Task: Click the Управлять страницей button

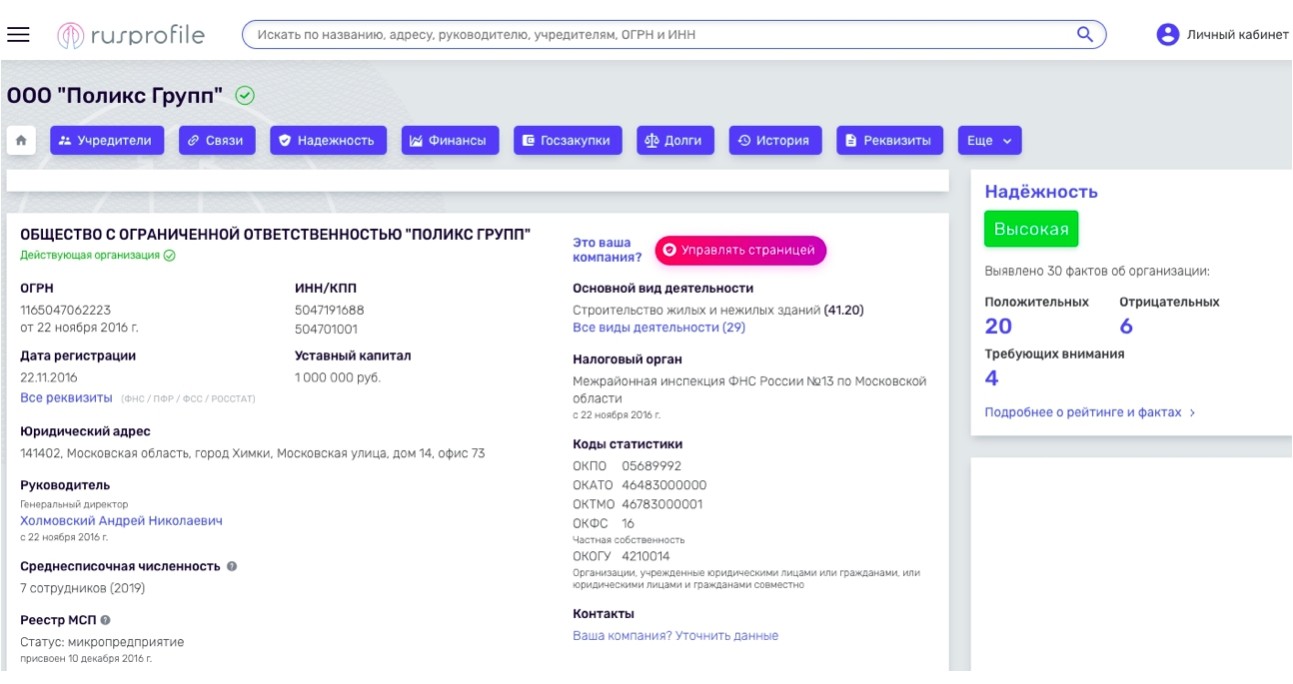Action: point(741,250)
